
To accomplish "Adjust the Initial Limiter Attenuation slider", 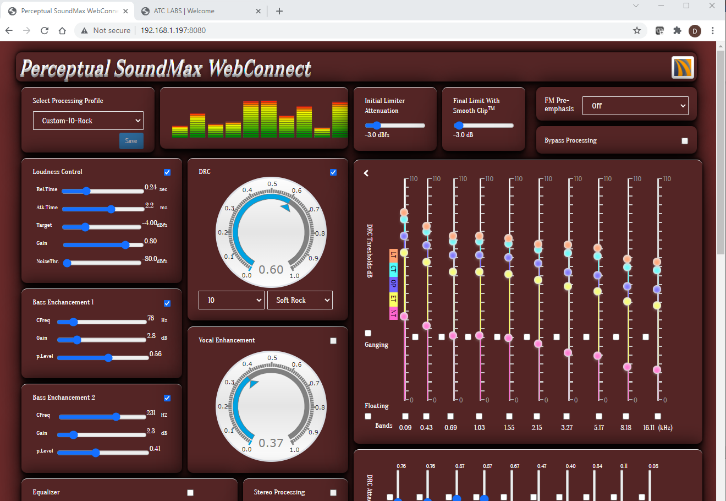I will pos(394,125).
